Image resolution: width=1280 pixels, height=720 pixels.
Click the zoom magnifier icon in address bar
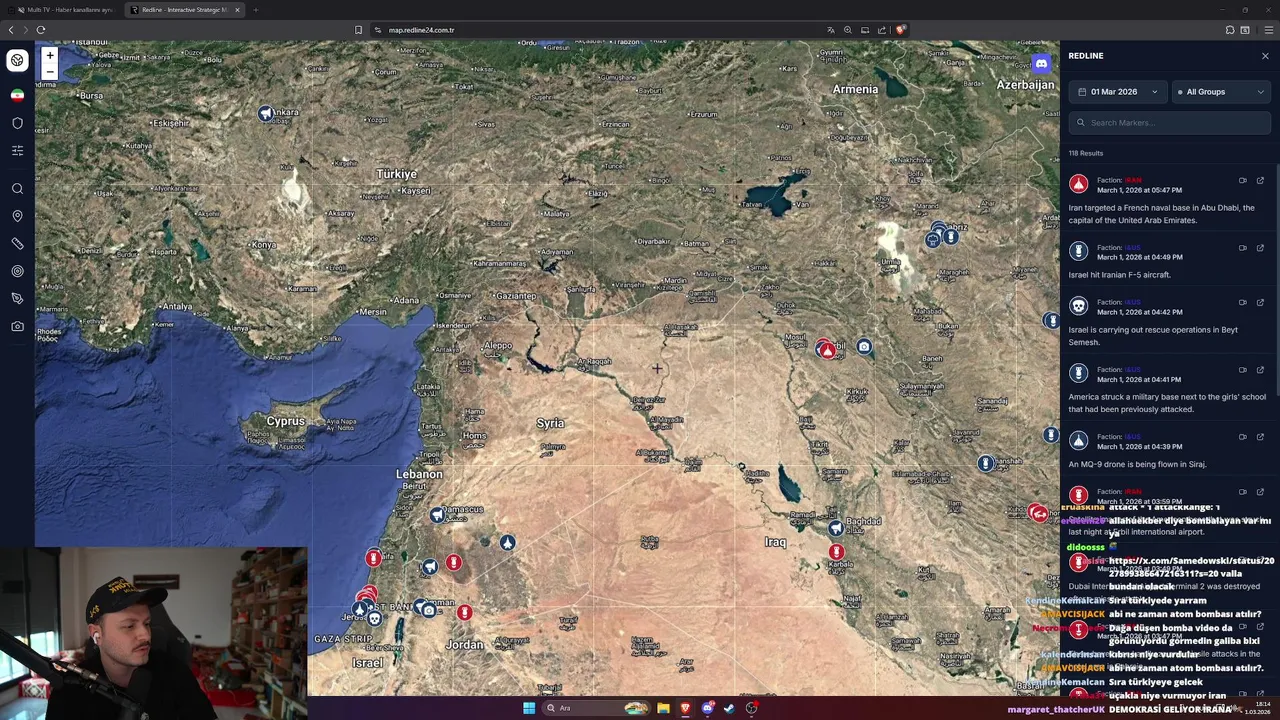(848, 30)
